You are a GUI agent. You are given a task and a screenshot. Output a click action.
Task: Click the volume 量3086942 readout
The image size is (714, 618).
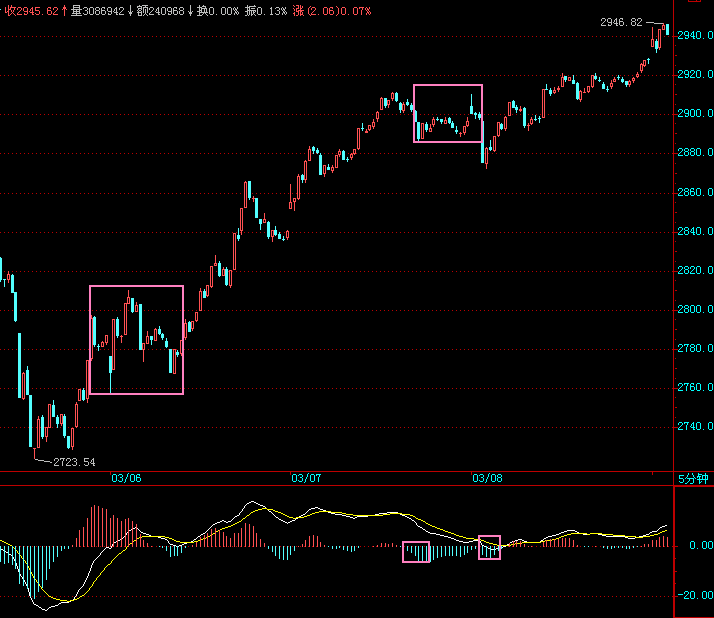pos(97,9)
